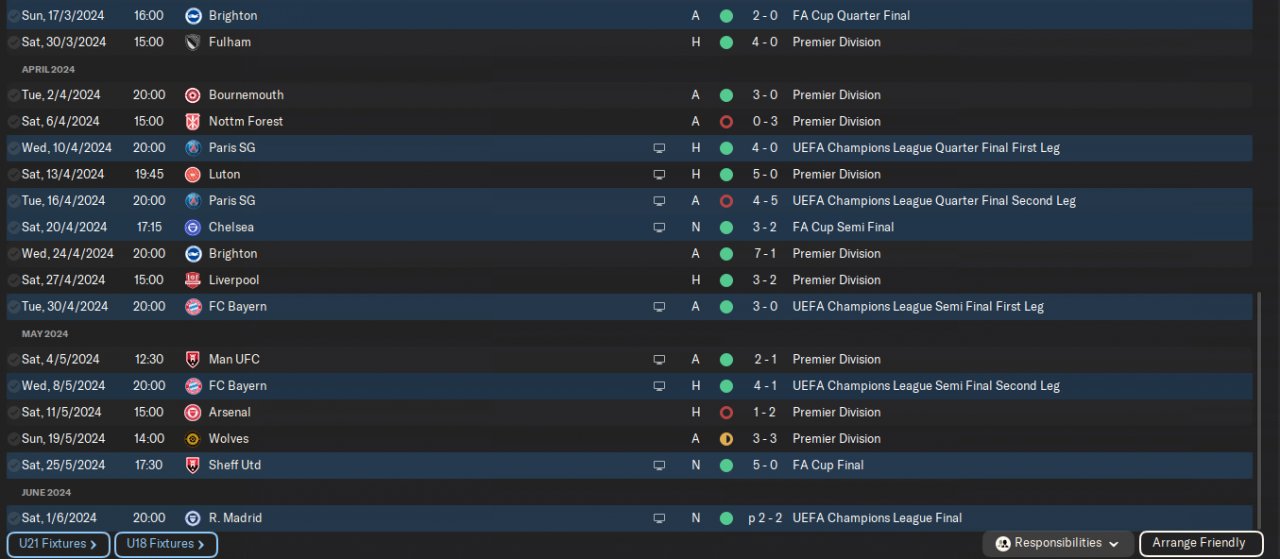Open the Liverpool team link
1280x559 pixels.
coord(234,280)
